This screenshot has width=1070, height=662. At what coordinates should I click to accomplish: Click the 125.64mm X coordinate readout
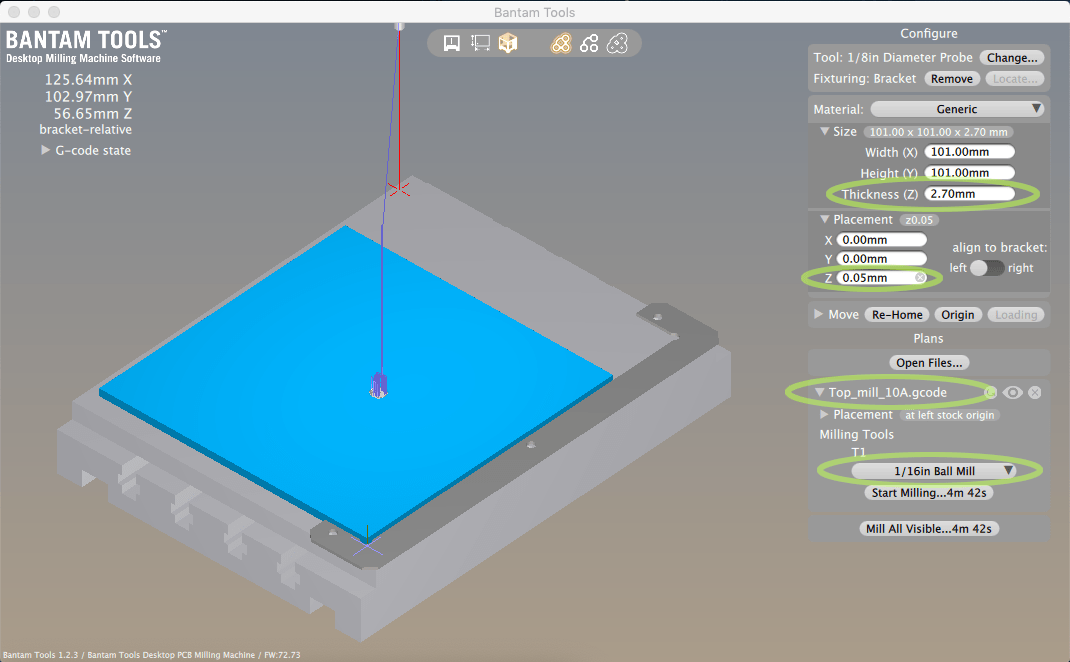[x=88, y=79]
